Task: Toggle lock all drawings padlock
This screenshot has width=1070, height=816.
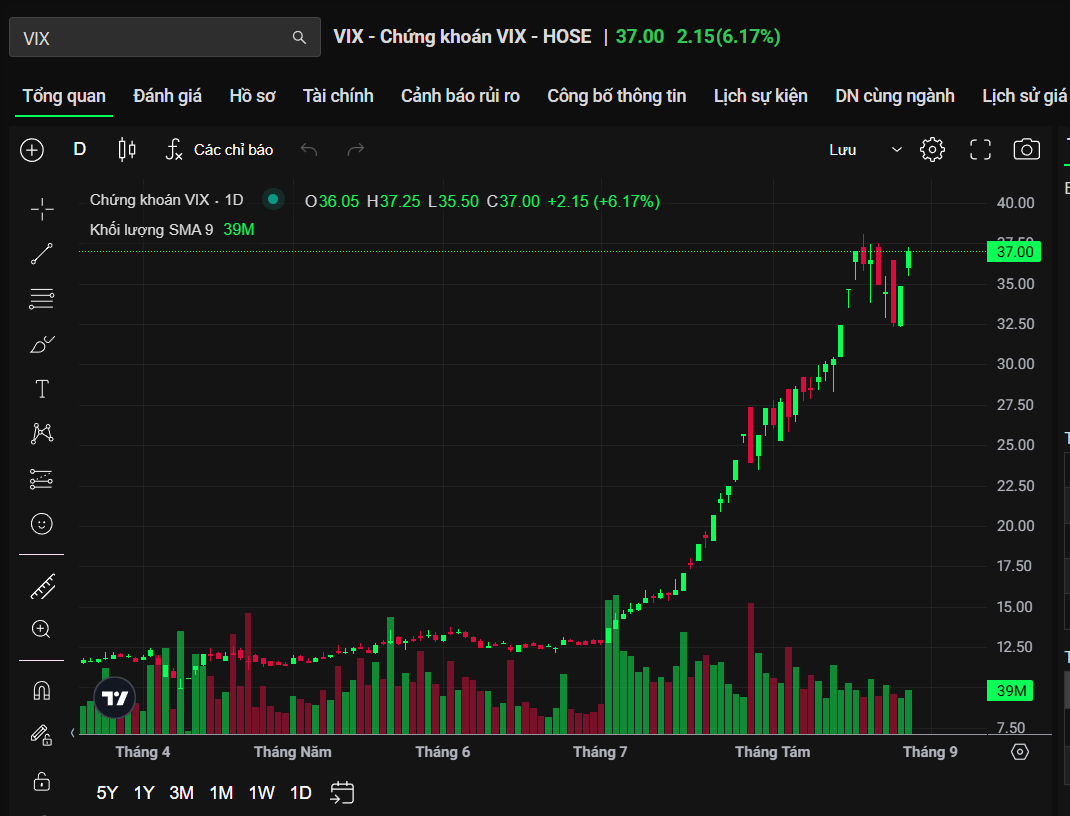Action: pos(42,781)
